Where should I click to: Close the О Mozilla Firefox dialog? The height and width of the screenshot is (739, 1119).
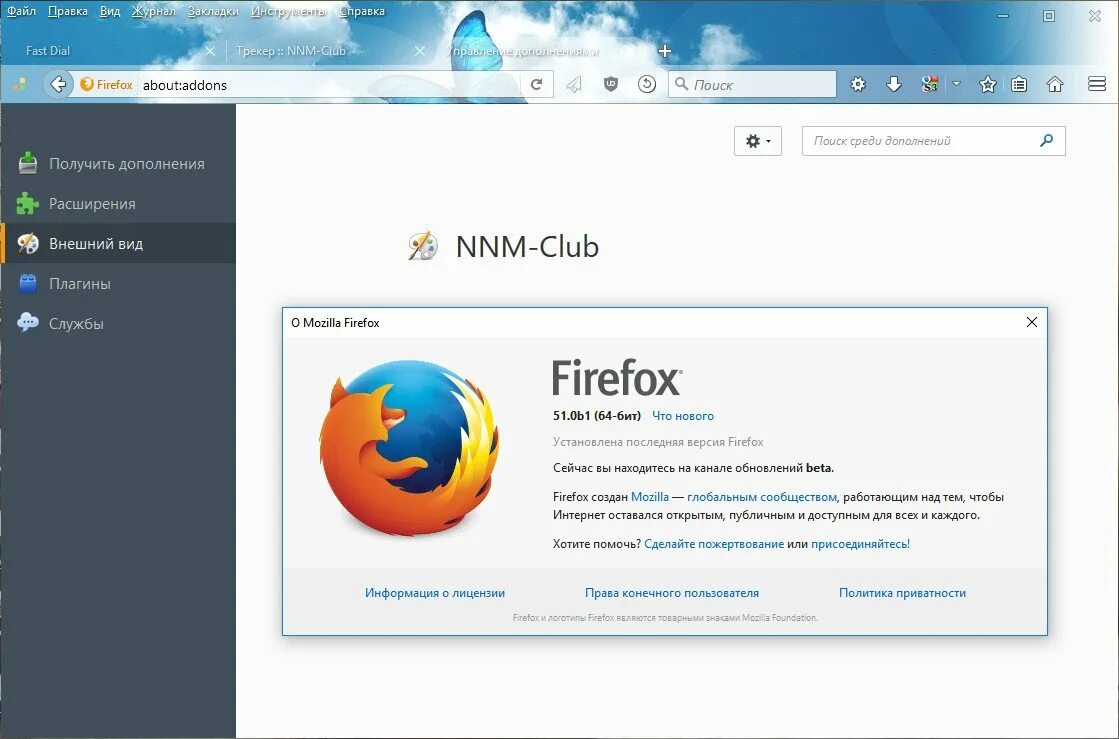coord(1031,322)
